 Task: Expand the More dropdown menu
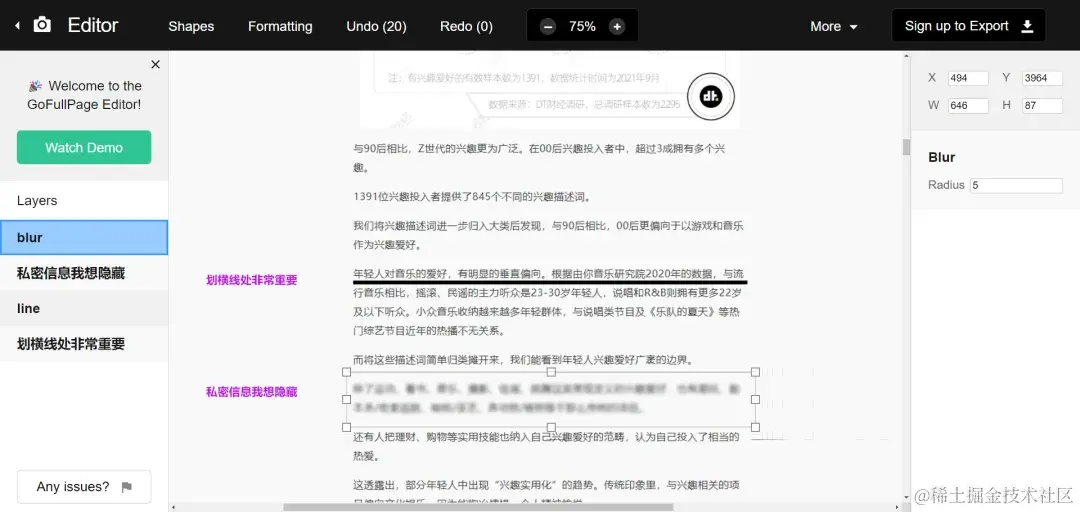(x=834, y=27)
